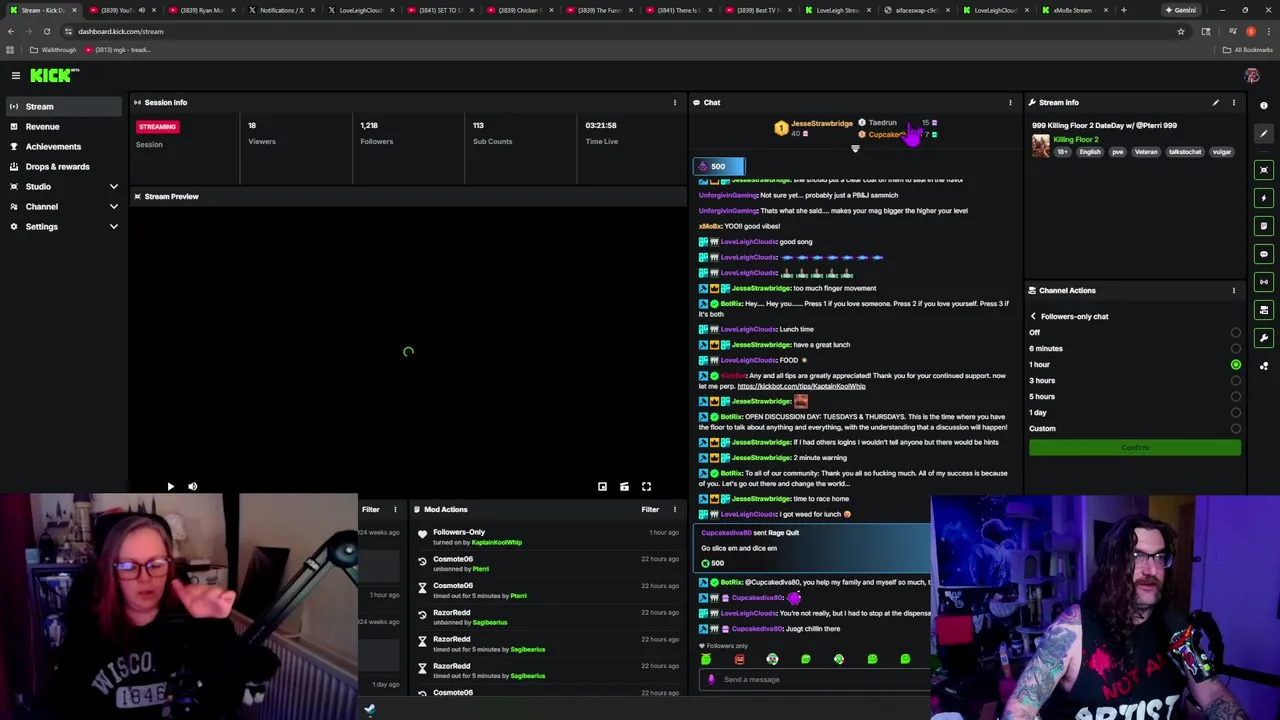Open the Mod Actions Filter dropdown

point(650,509)
